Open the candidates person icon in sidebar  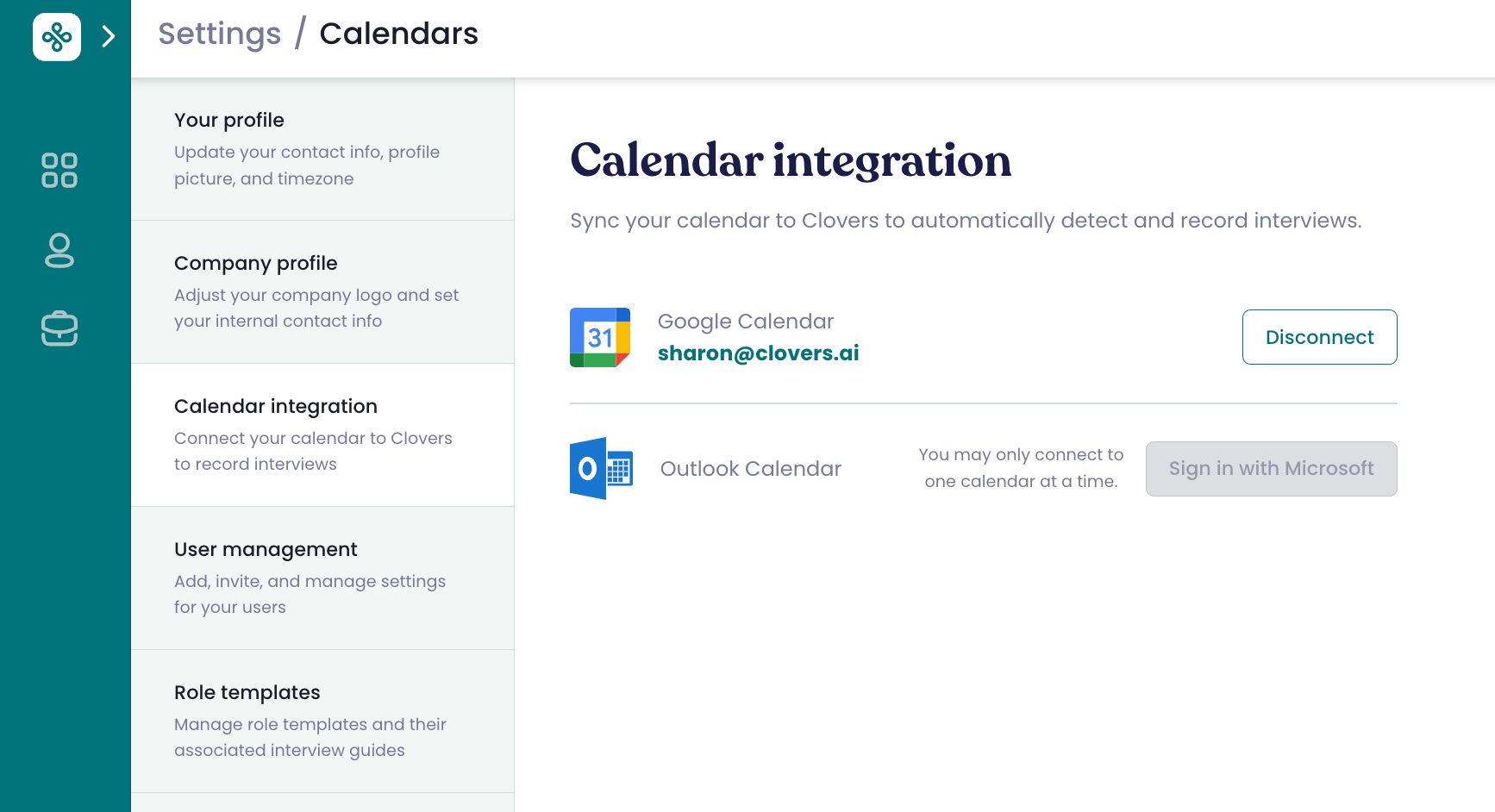pyautogui.click(x=59, y=251)
